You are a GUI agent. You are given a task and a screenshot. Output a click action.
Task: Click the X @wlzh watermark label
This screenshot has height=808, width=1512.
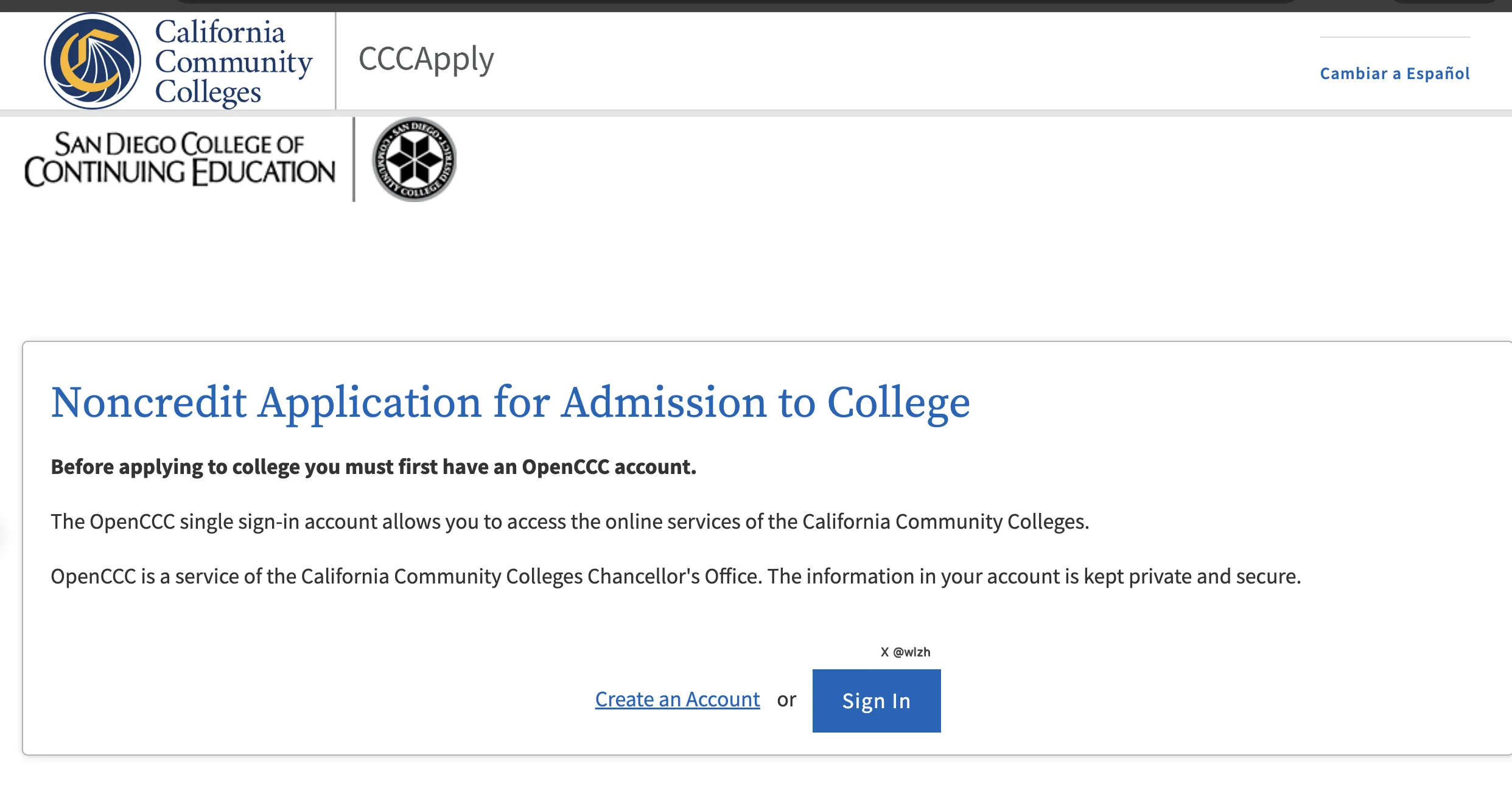[905, 652]
